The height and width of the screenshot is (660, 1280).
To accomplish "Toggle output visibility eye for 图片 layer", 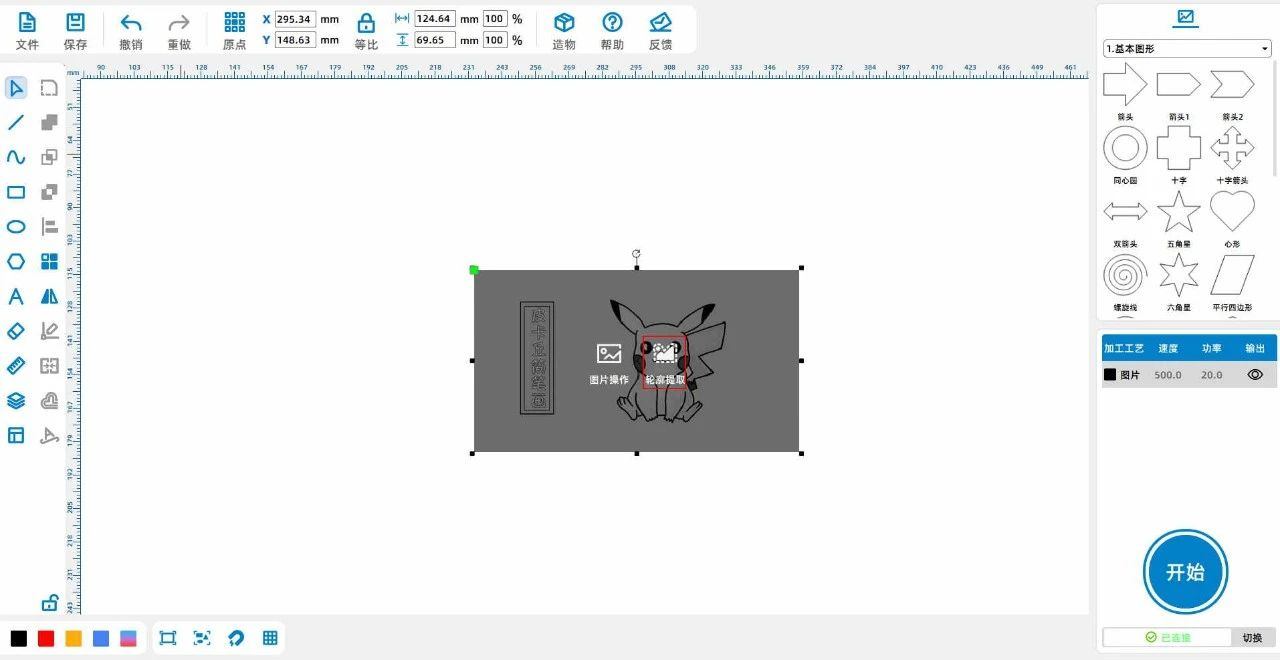I will coord(1255,375).
